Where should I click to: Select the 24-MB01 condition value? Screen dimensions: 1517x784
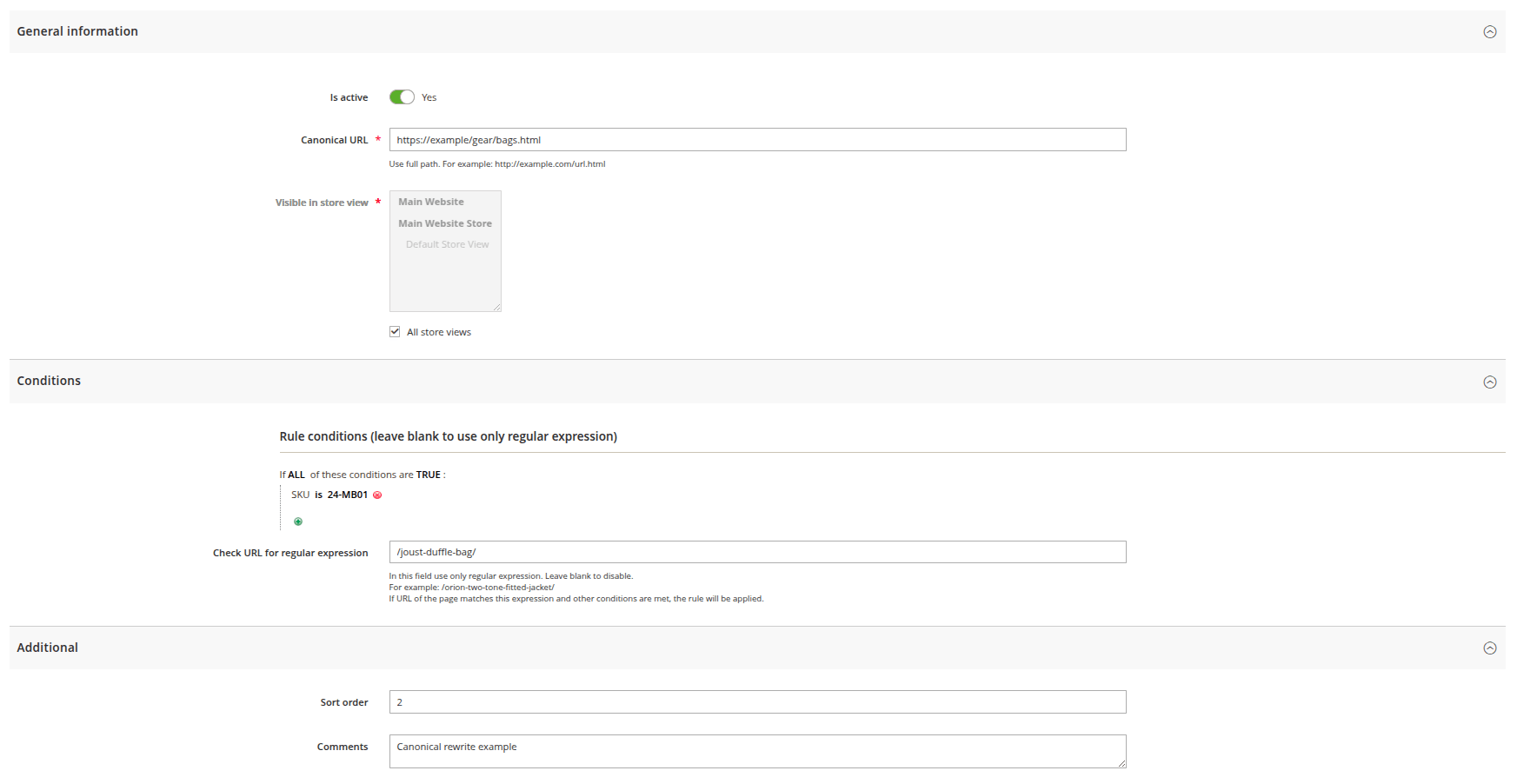click(345, 495)
